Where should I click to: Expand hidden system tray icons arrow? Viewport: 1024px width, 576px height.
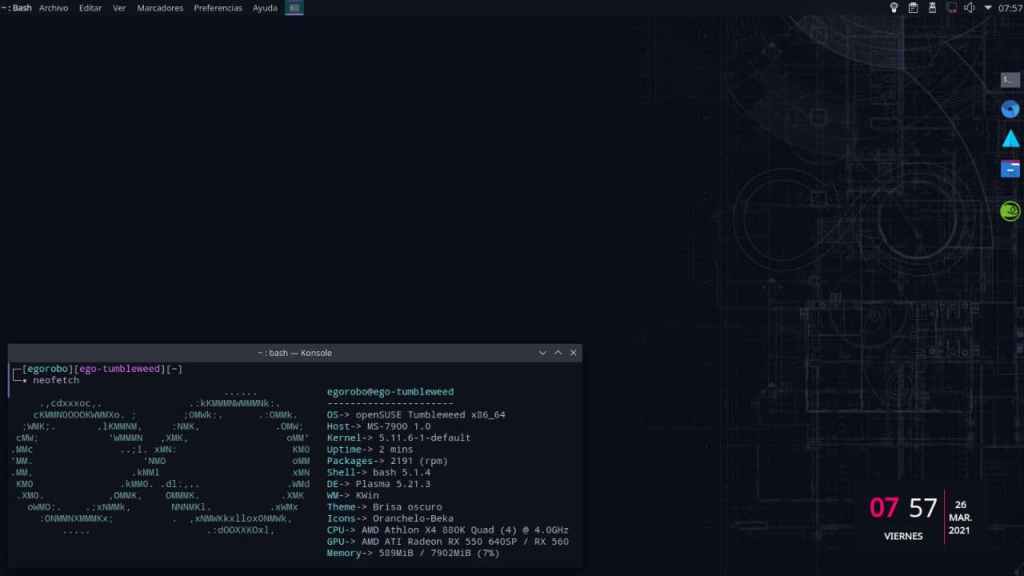coord(988,8)
